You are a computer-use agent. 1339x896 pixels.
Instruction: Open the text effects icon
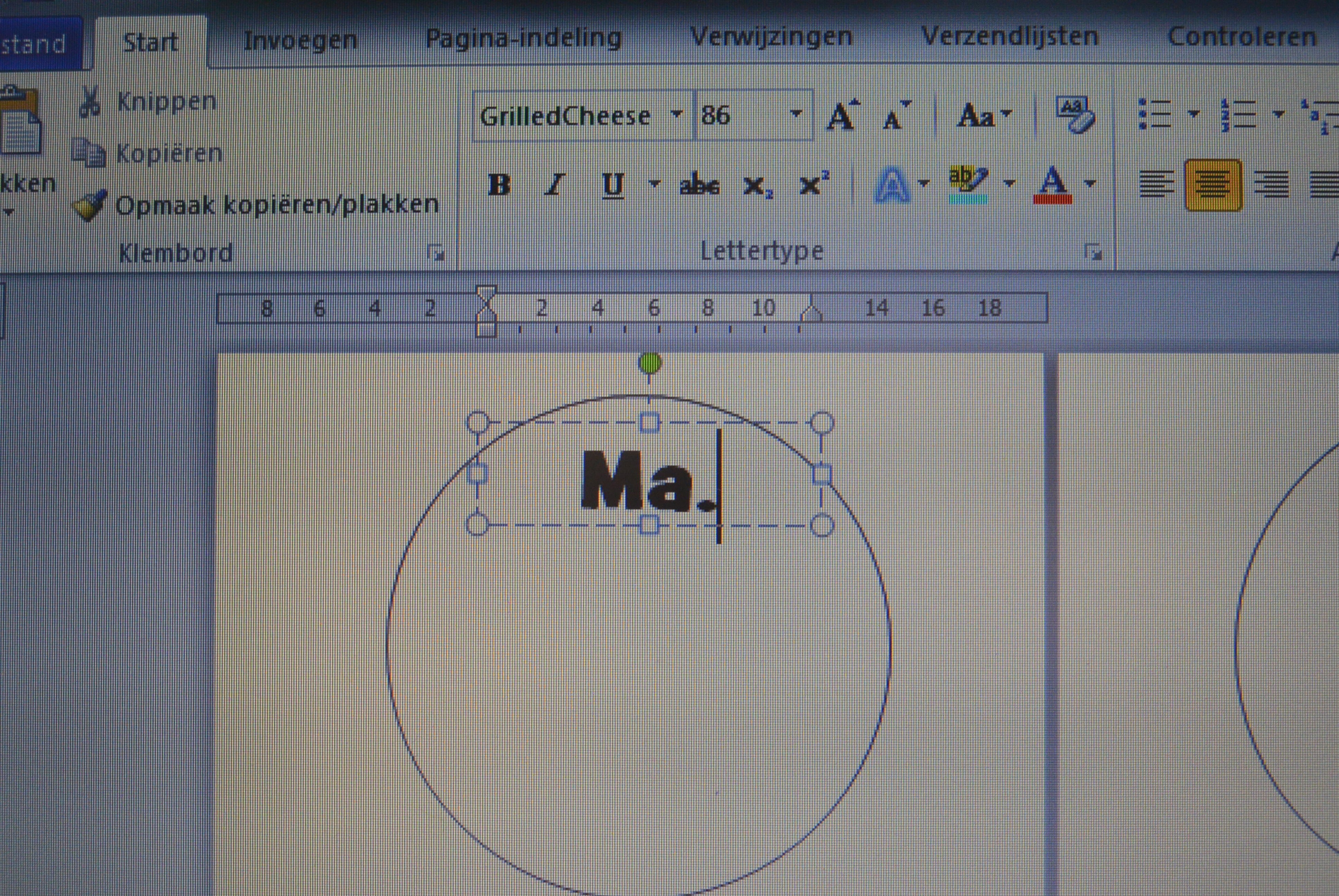(892, 185)
